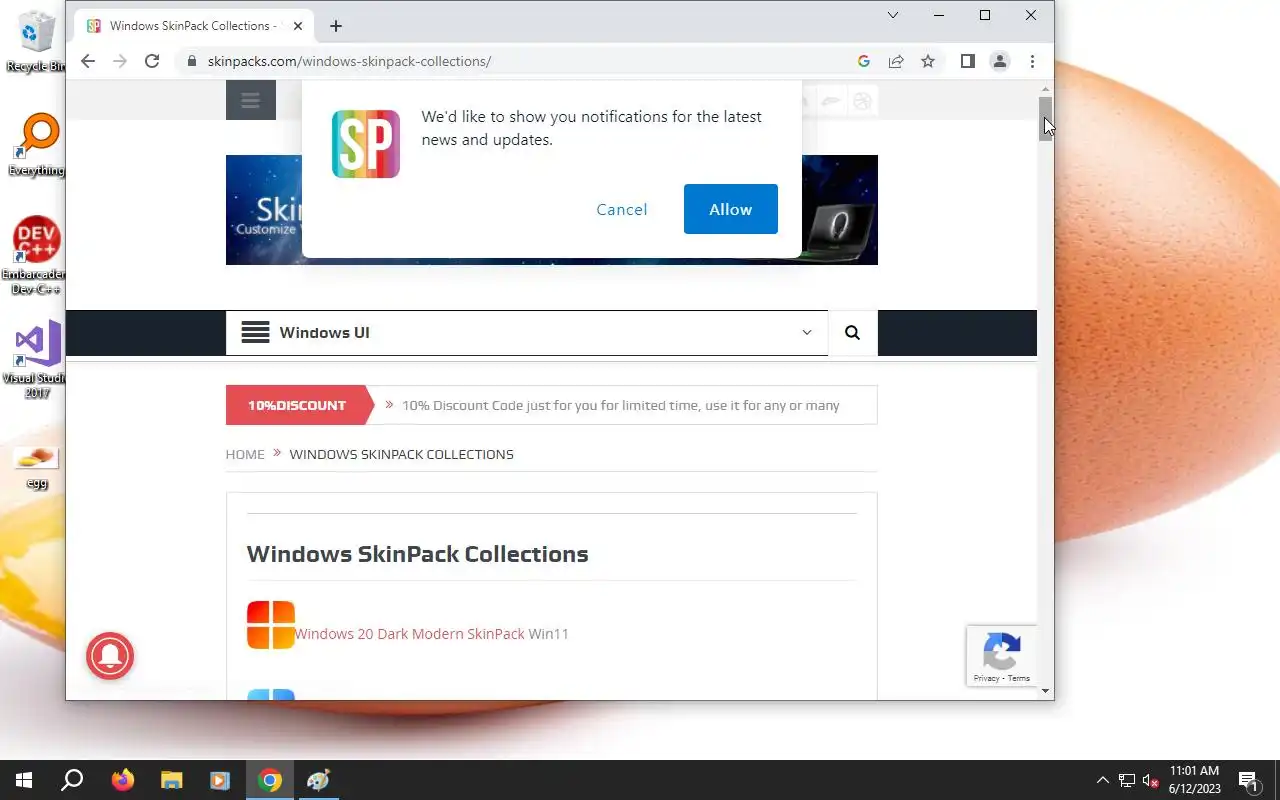Screen dimensions: 1280x800
Task: Open the network status tray icon
Action: [x=1127, y=780]
